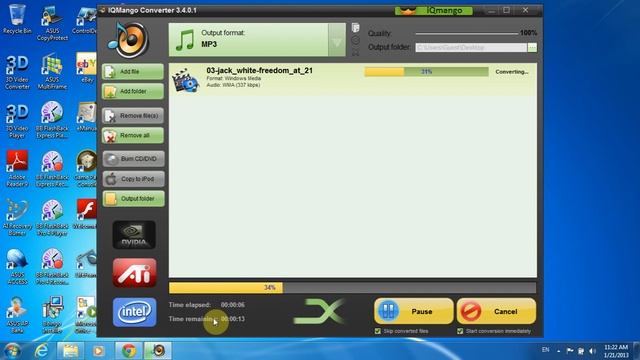Open the ASUS MultiFrame desktop icon
The image size is (640, 360).
click(52, 72)
